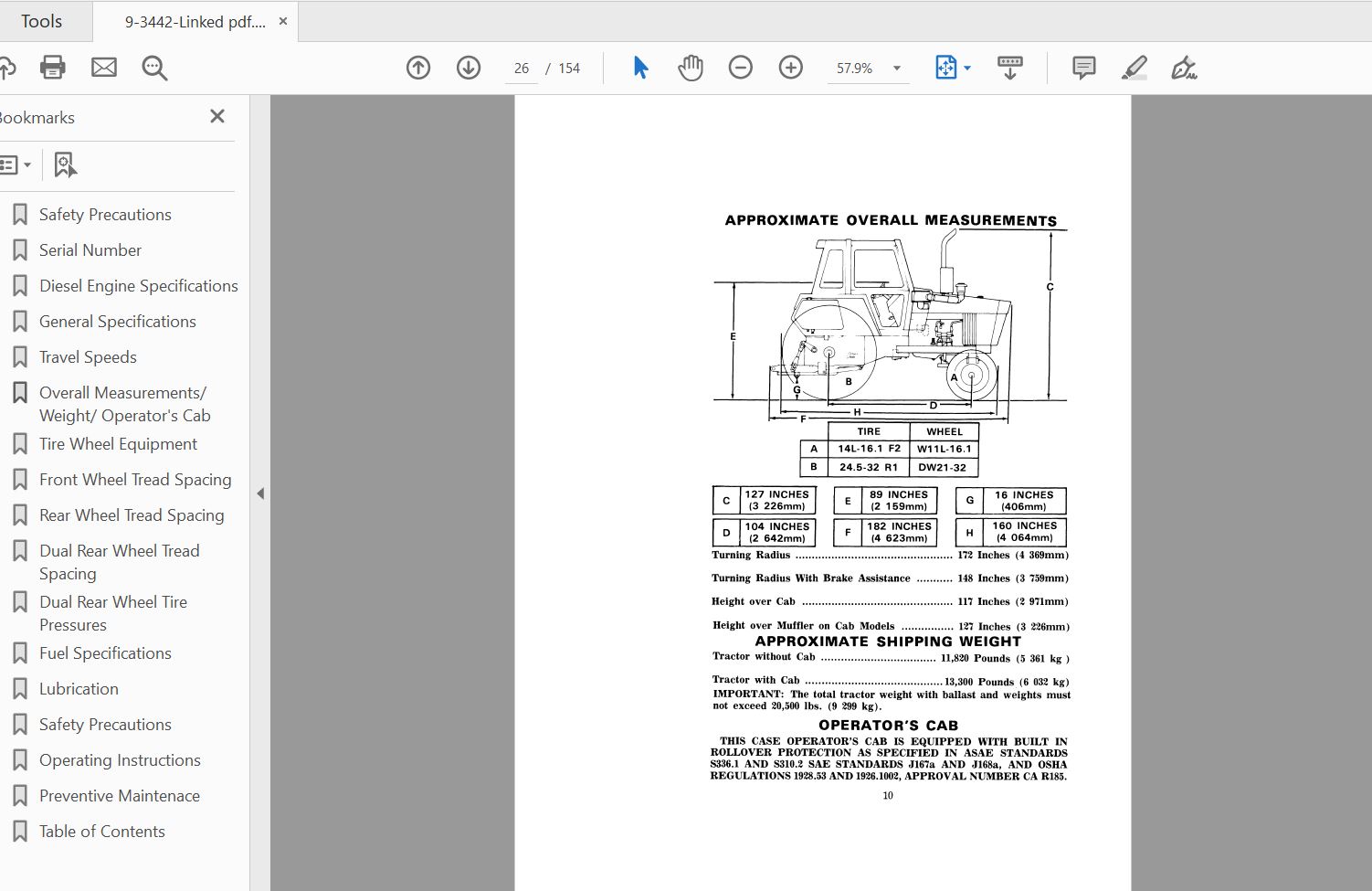Open the Highlight text tool
The width and height of the screenshot is (1372, 891).
(1135, 67)
